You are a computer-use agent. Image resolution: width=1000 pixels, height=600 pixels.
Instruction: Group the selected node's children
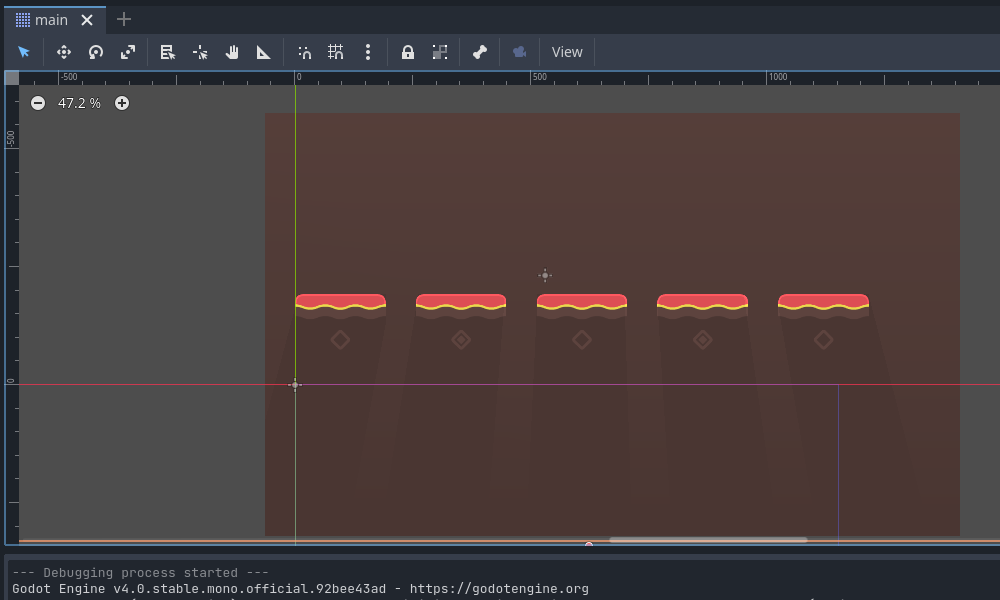point(439,52)
